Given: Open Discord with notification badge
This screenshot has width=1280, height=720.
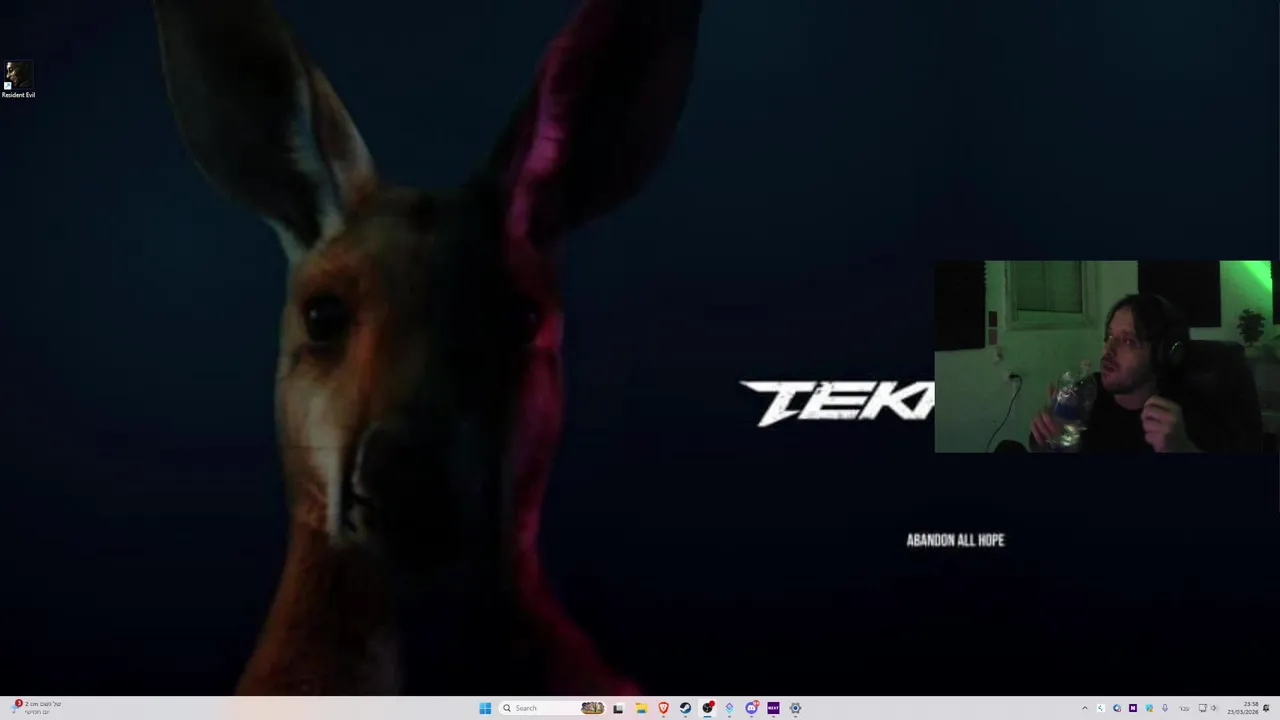Looking at the screenshot, I should (x=751, y=708).
